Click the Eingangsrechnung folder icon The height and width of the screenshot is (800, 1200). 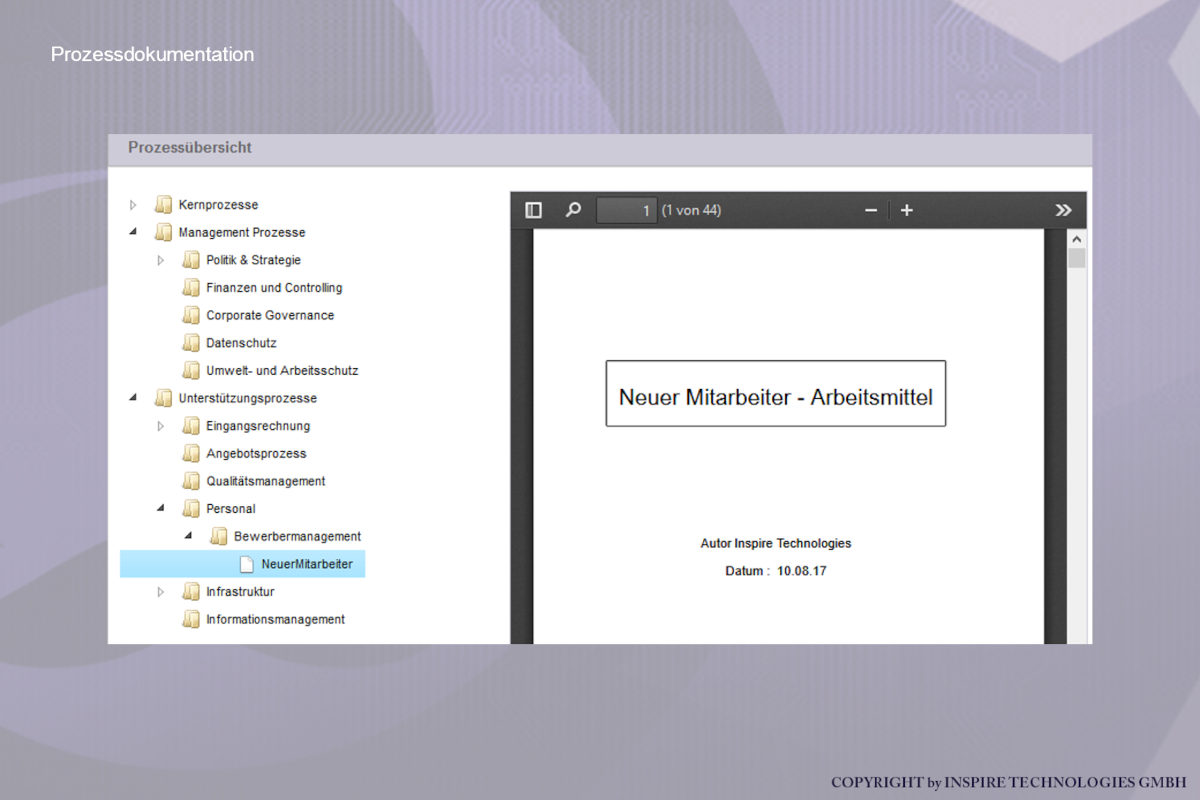(191, 426)
